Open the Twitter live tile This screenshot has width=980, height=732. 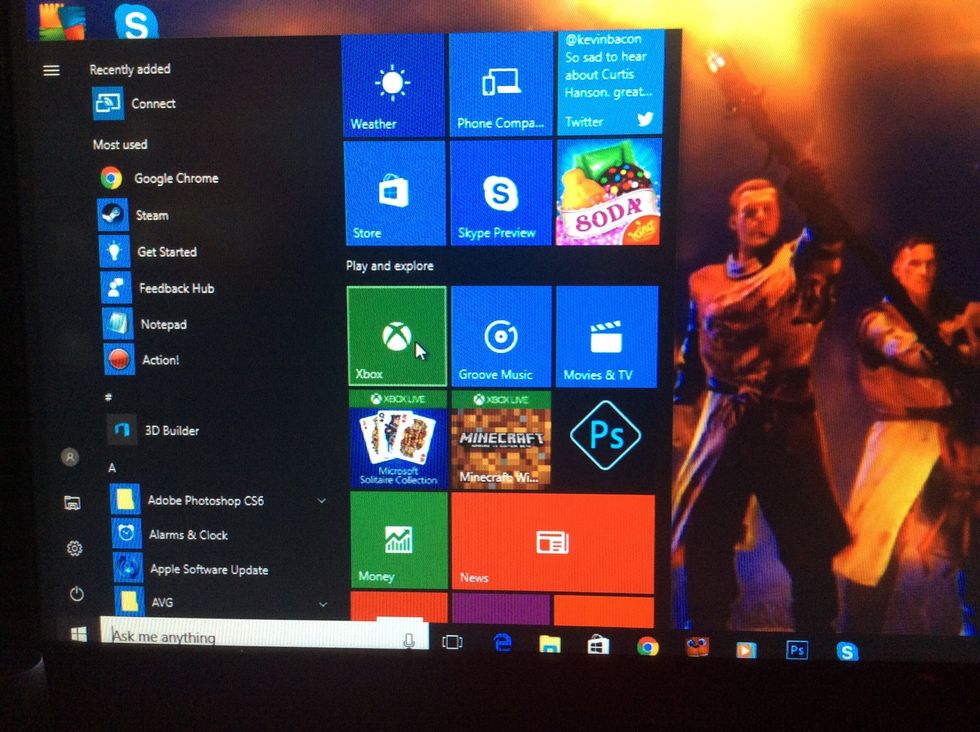coord(609,82)
